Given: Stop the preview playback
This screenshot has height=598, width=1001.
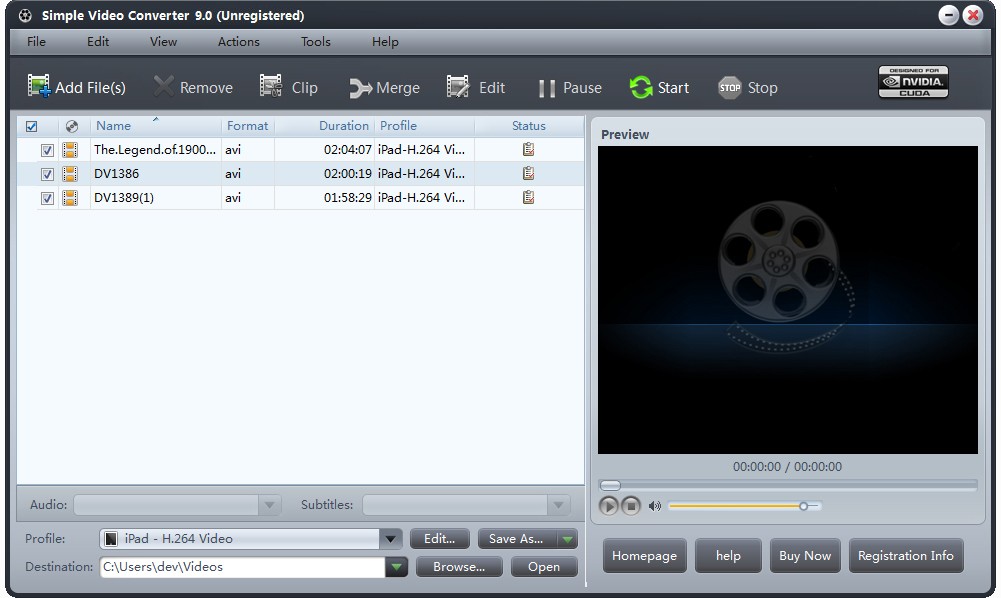Looking at the screenshot, I should (x=631, y=506).
